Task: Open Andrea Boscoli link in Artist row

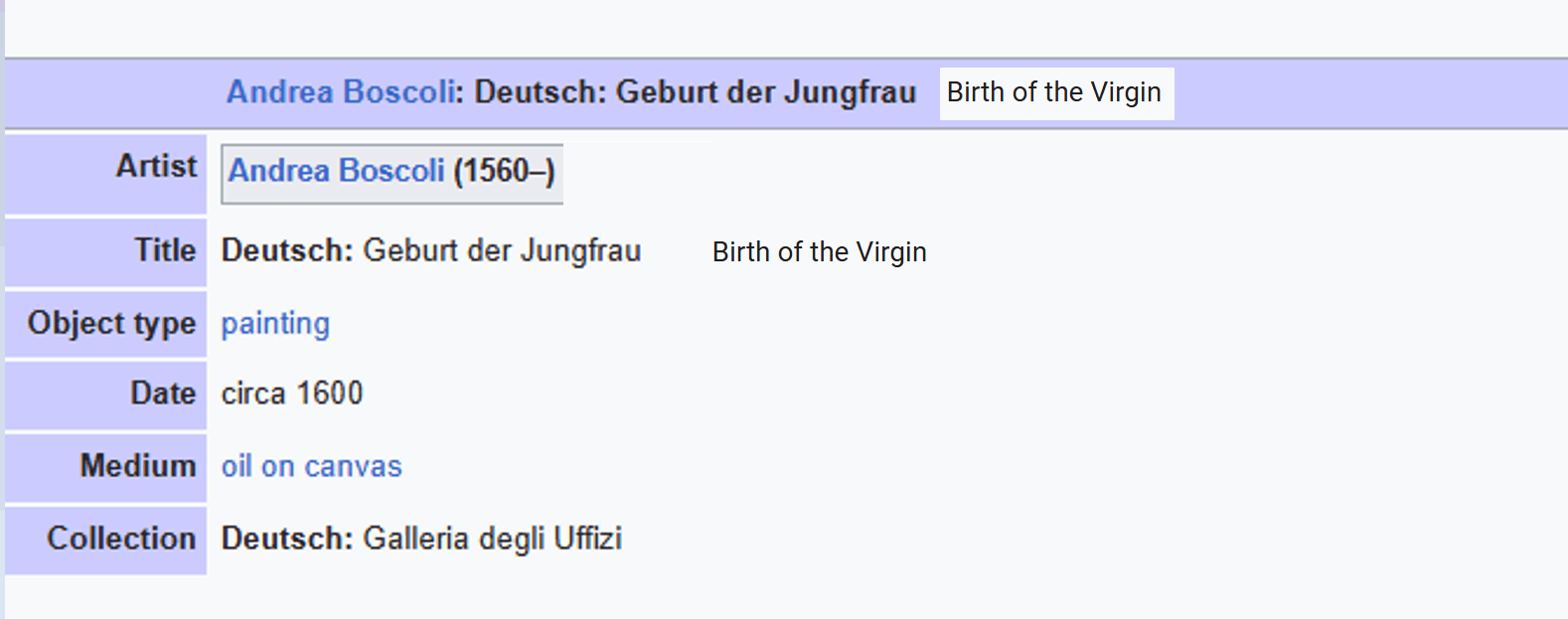Action: click(337, 171)
